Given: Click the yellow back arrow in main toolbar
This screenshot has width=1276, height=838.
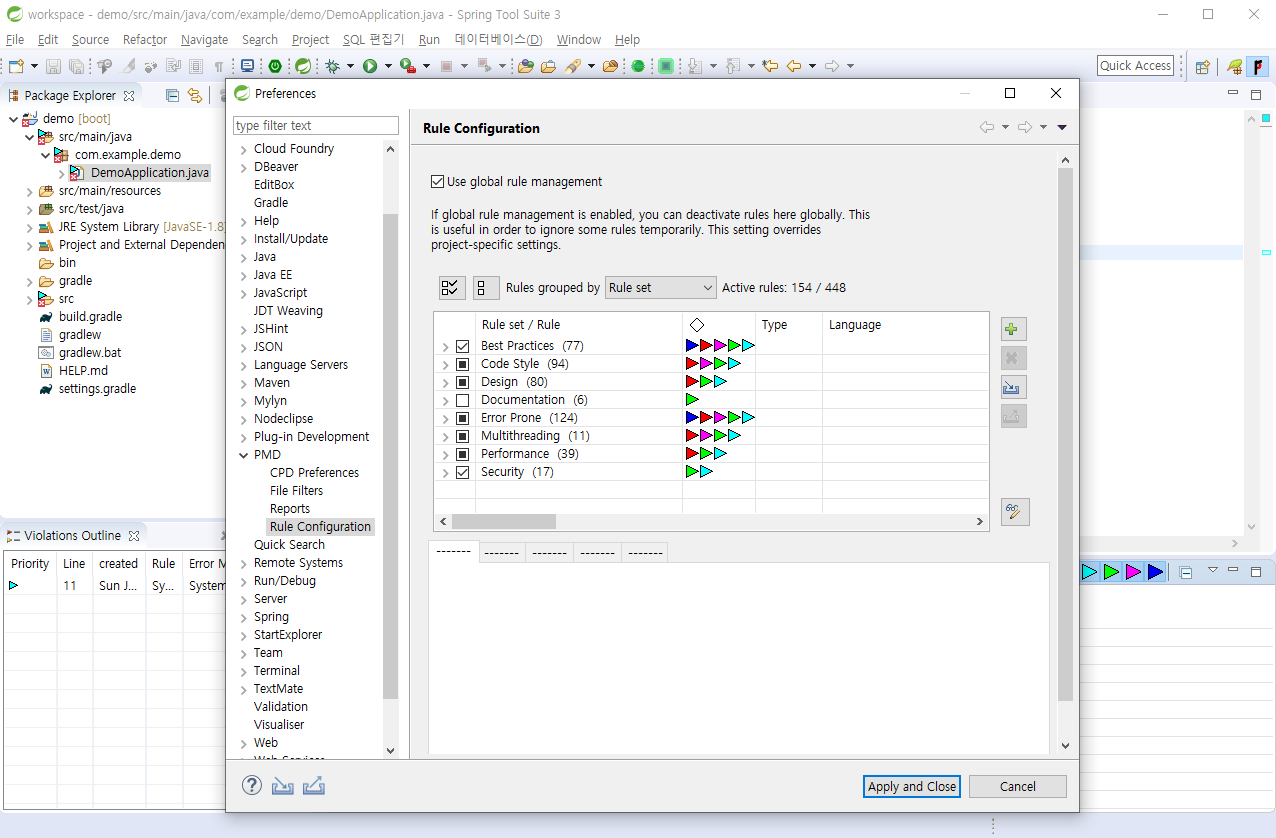Looking at the screenshot, I should tap(794, 66).
